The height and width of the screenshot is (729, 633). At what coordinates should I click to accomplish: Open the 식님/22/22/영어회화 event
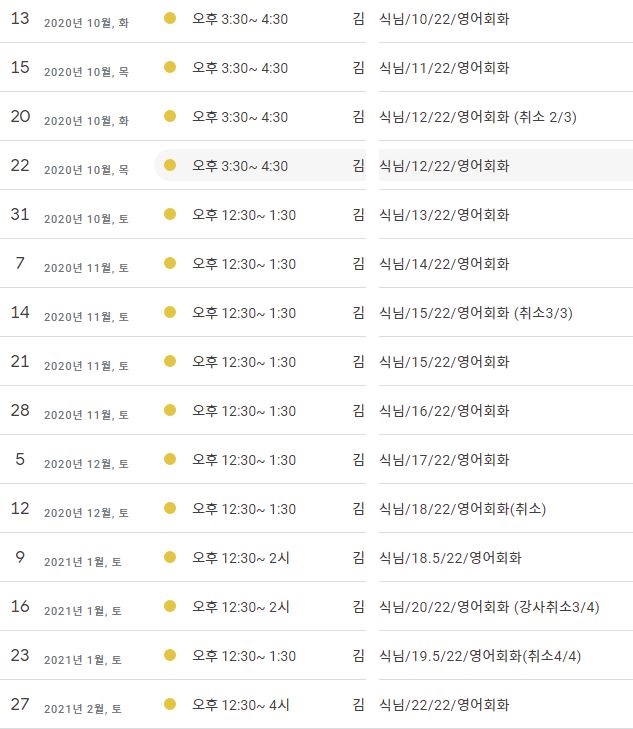tap(444, 705)
